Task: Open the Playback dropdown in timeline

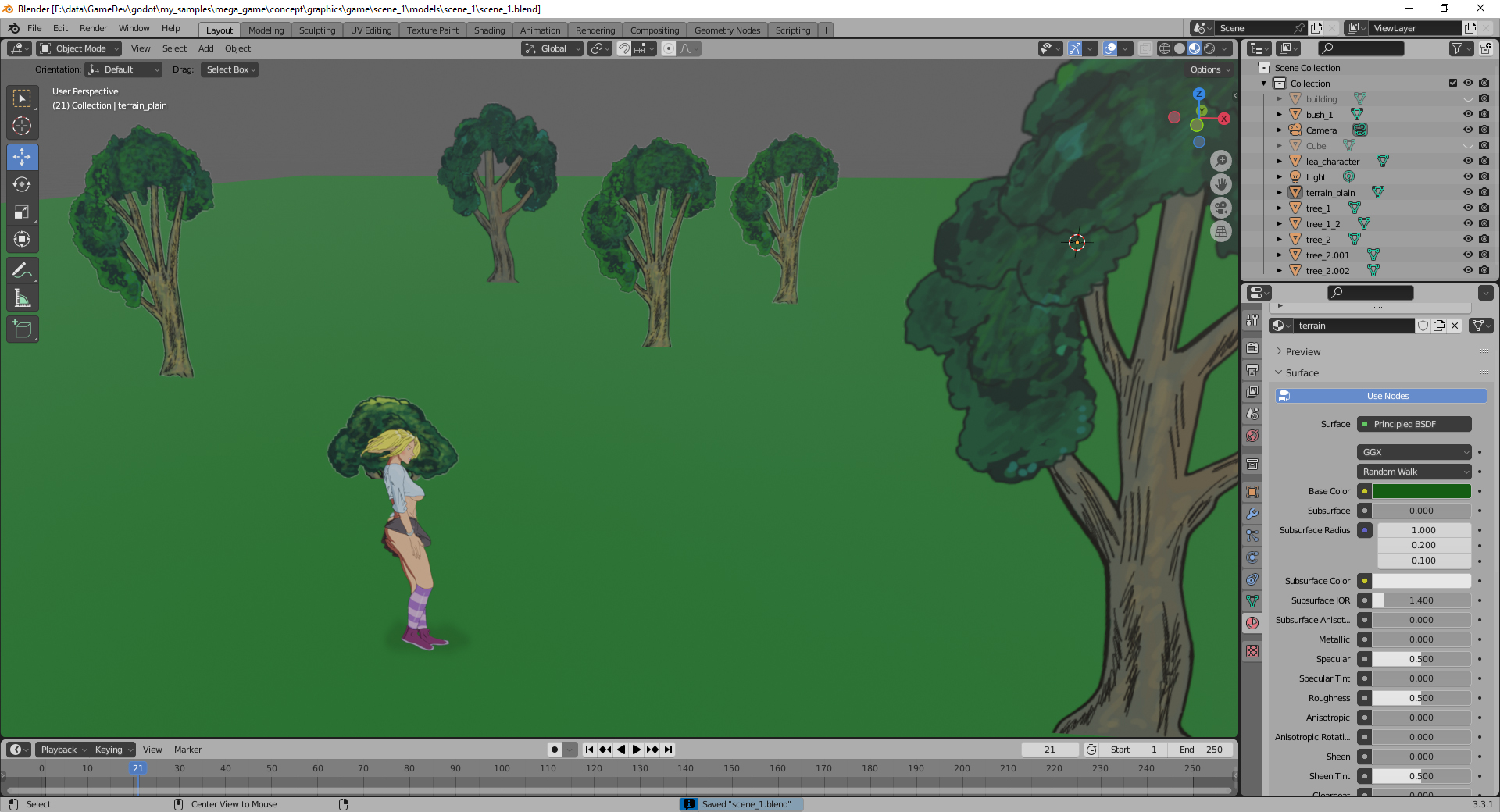Action: tap(62, 750)
